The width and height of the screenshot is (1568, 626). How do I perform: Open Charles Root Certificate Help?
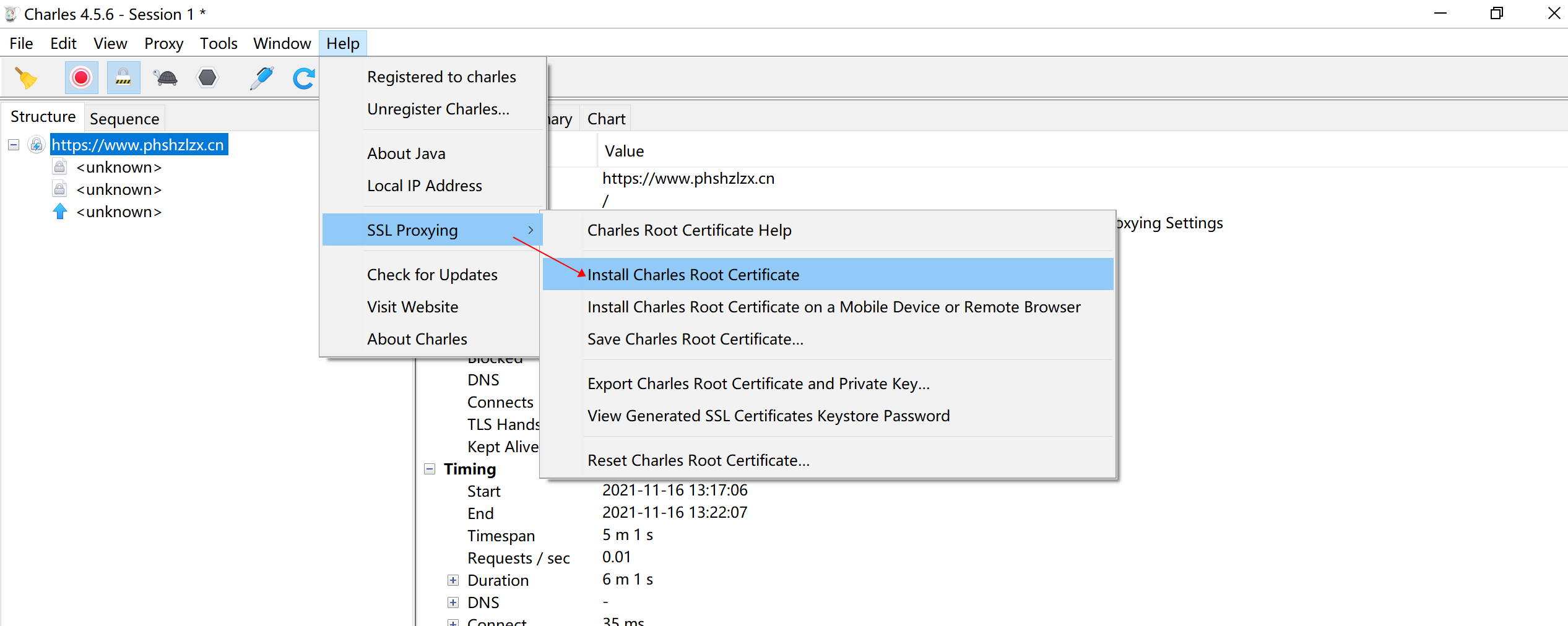[x=828, y=230]
